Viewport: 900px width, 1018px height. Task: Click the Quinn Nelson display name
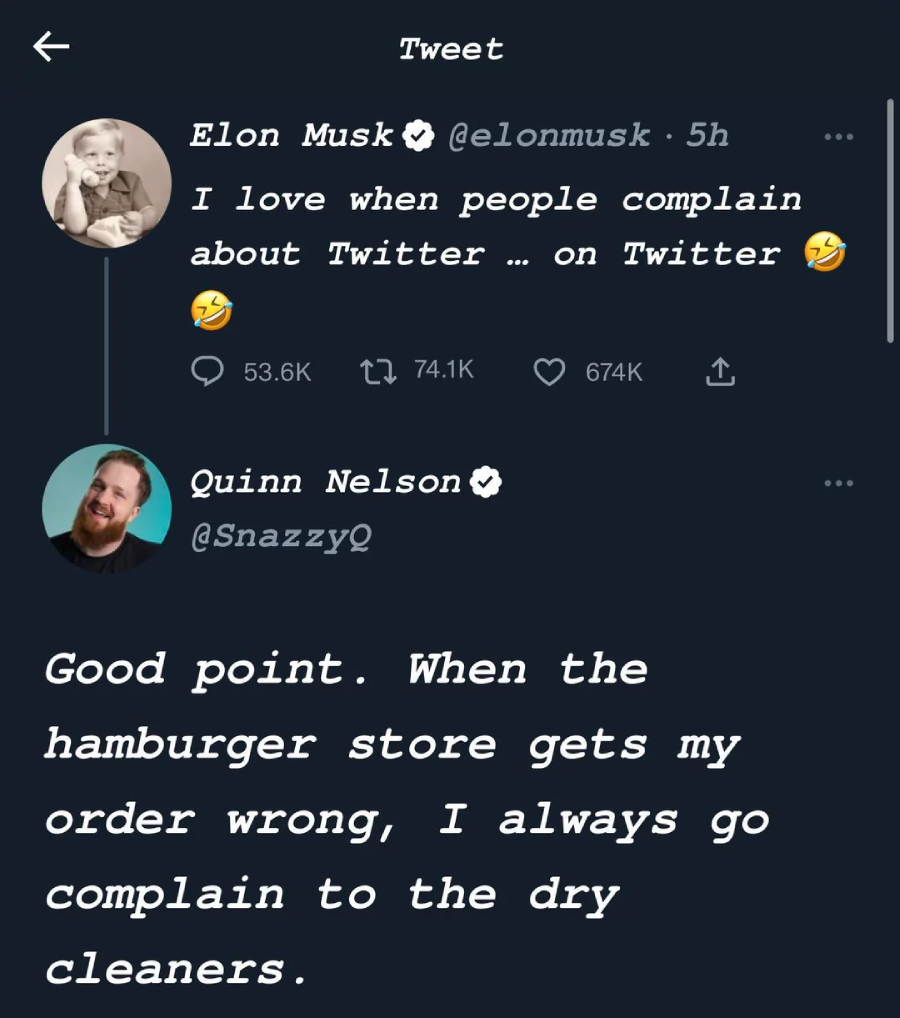(x=325, y=482)
